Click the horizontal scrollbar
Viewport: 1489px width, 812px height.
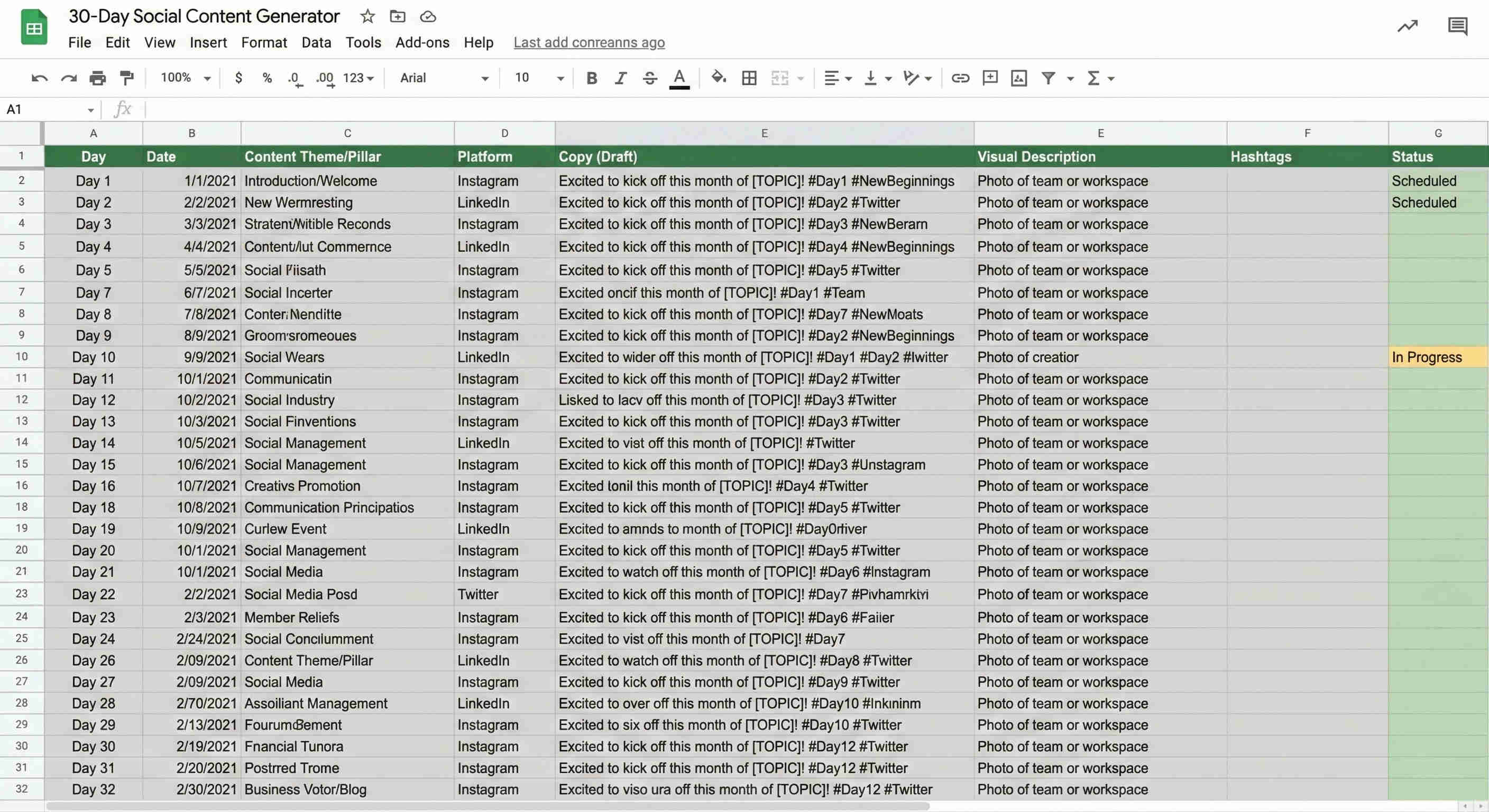click(x=488, y=806)
